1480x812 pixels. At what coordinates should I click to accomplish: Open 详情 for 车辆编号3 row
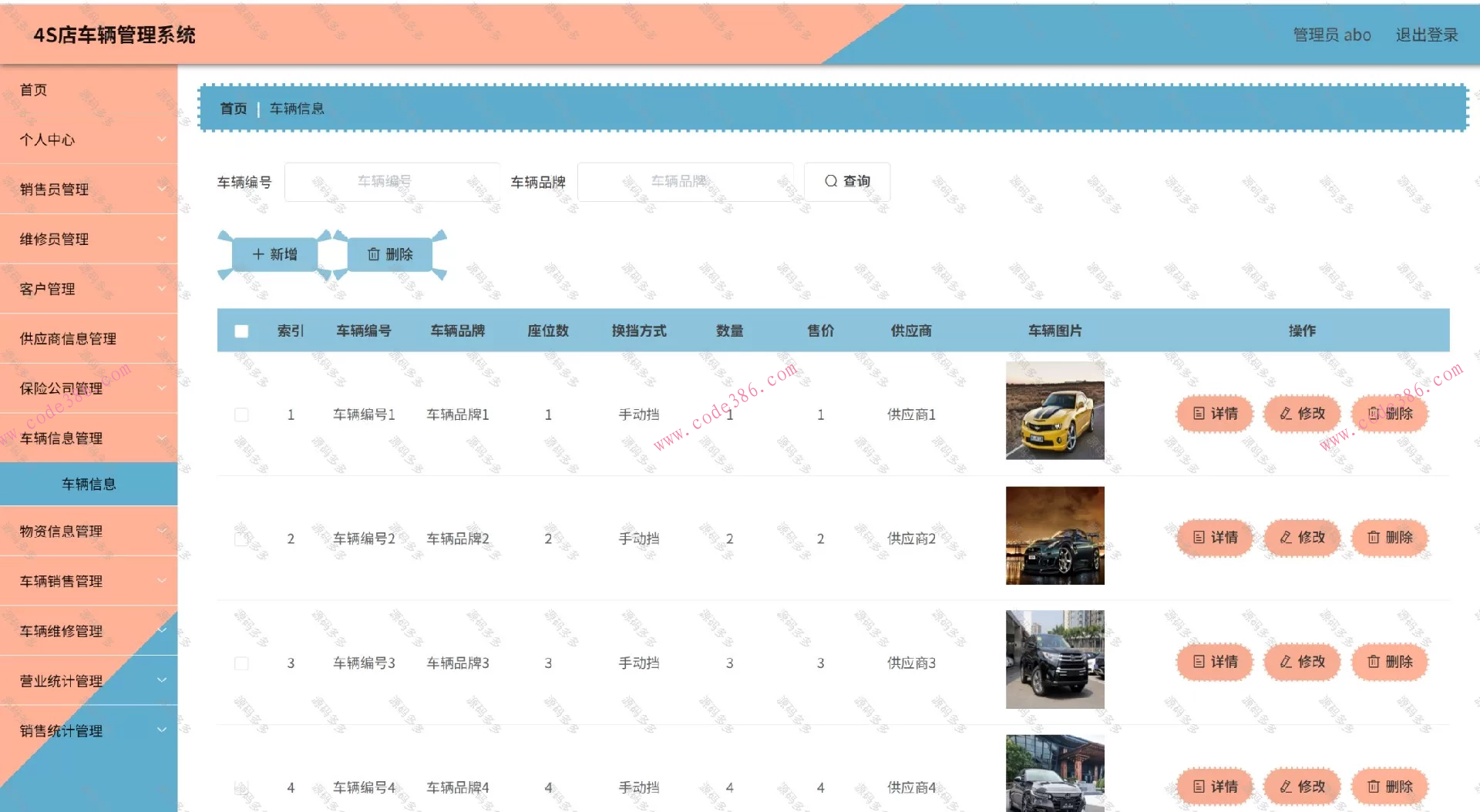[x=1215, y=662]
